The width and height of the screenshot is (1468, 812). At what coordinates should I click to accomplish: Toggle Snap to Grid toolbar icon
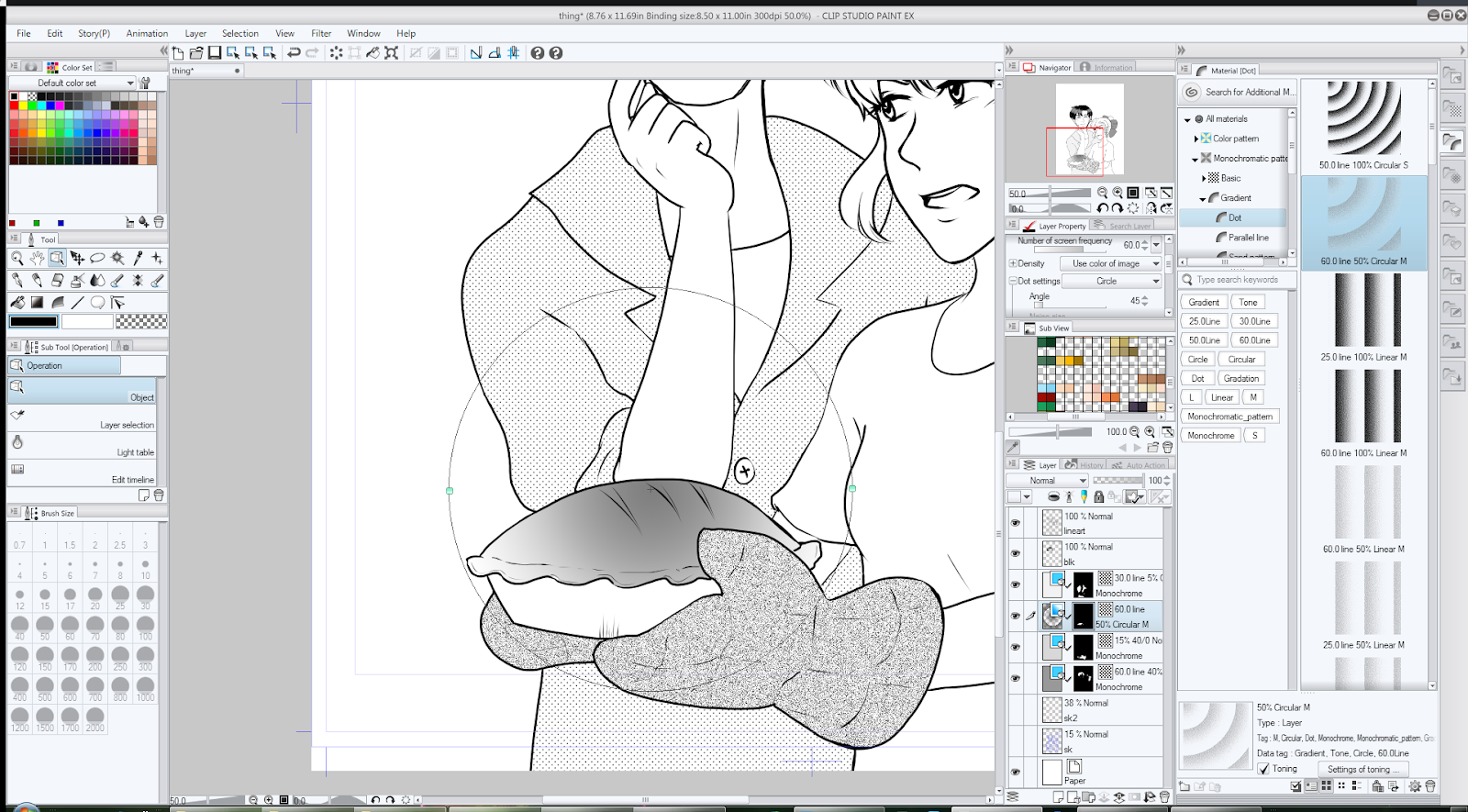pyautogui.click(x=514, y=53)
